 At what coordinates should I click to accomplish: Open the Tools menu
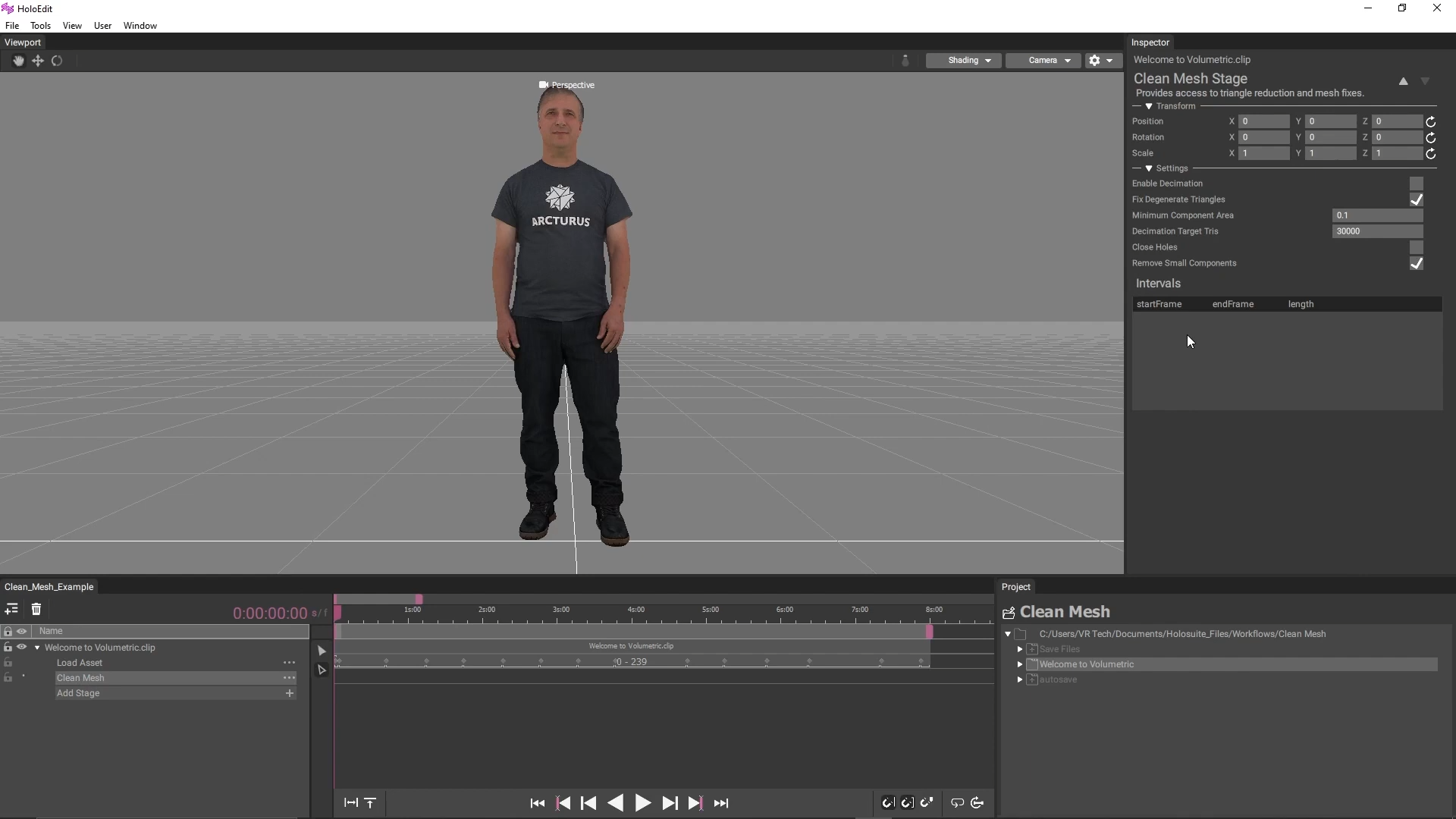[x=40, y=26]
